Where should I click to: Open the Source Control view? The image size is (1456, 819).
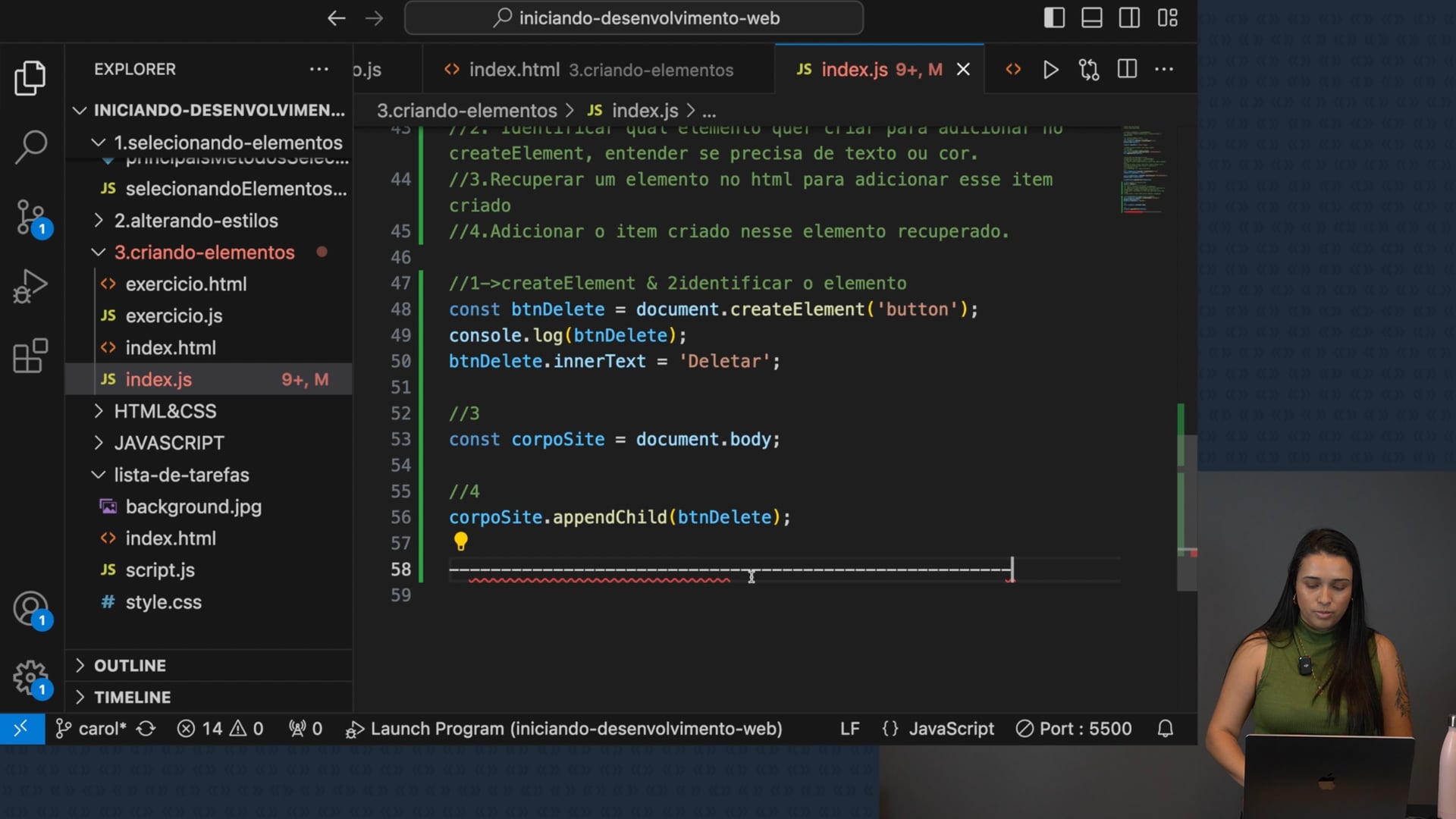point(31,218)
